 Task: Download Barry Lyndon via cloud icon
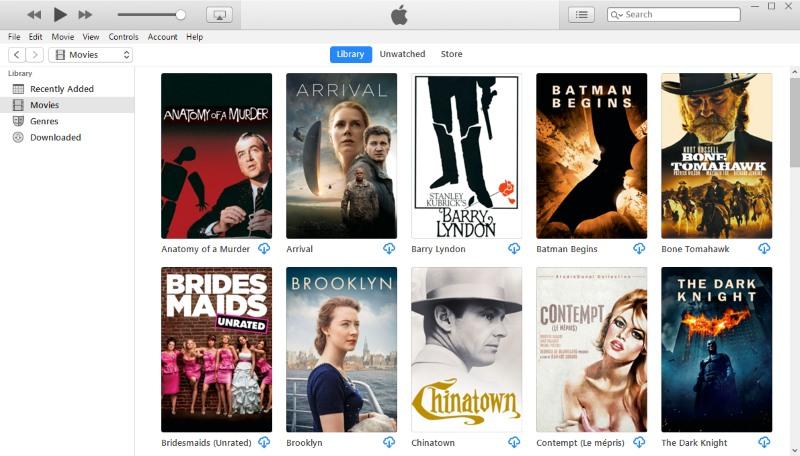tap(514, 248)
